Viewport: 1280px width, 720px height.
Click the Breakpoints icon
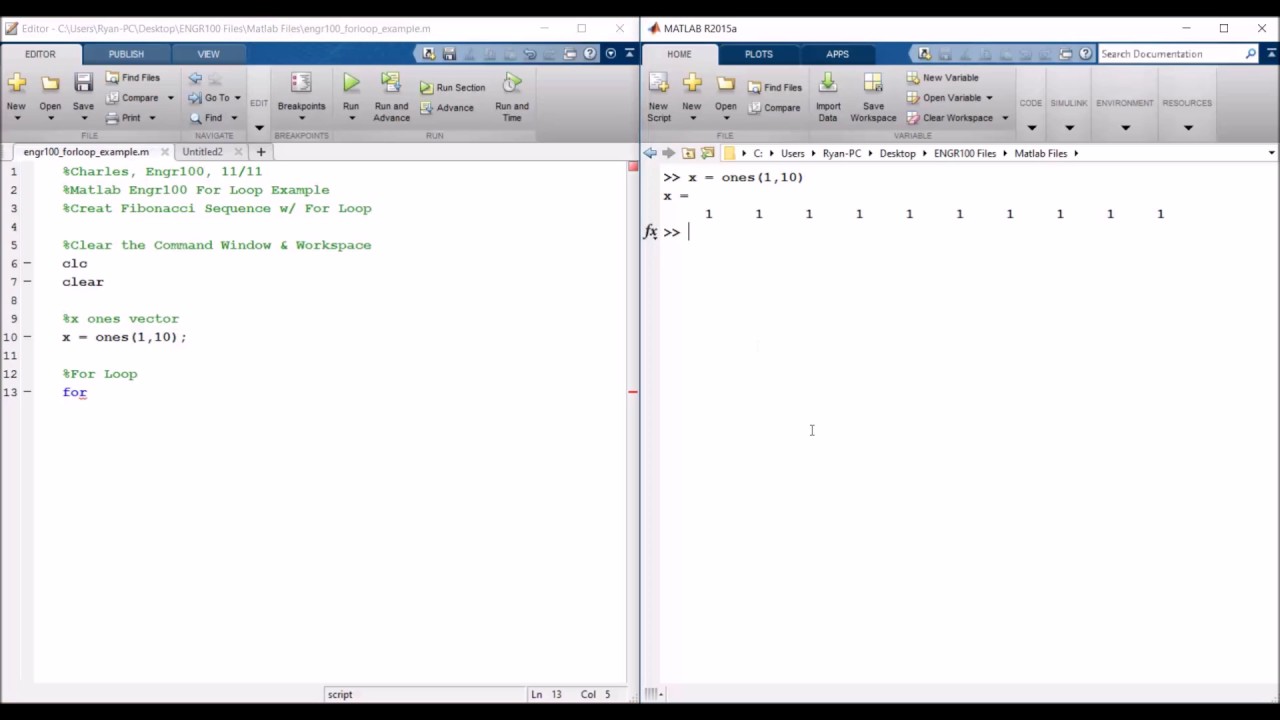pos(301,84)
